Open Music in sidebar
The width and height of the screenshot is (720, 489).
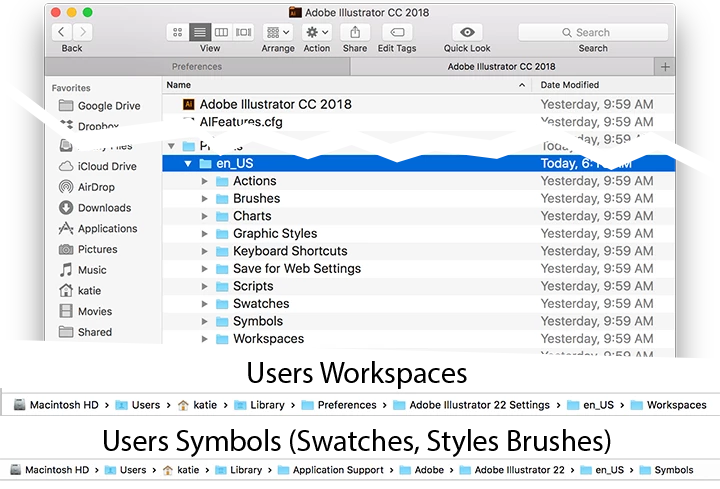coord(83,270)
